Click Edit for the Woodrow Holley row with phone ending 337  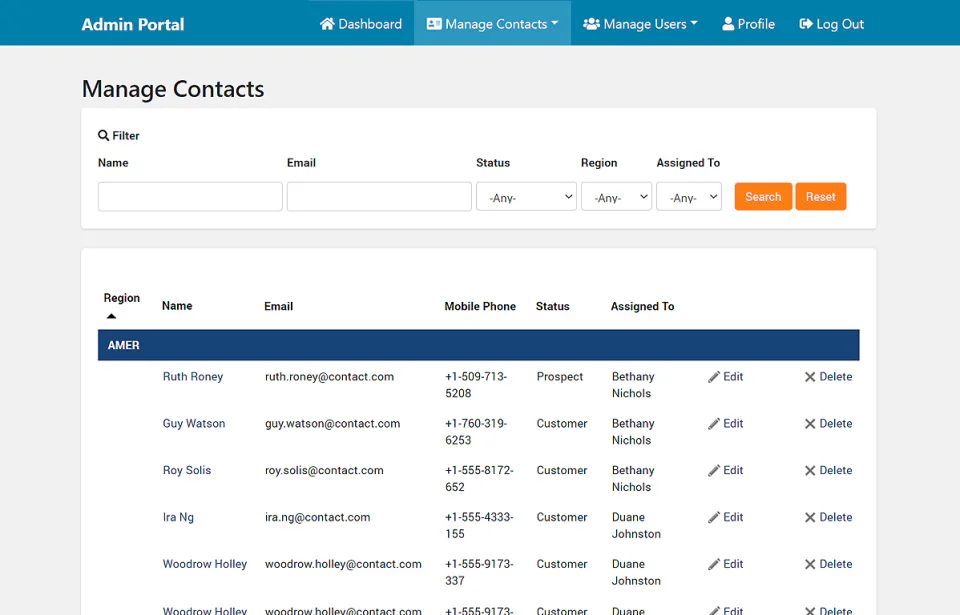tap(726, 564)
